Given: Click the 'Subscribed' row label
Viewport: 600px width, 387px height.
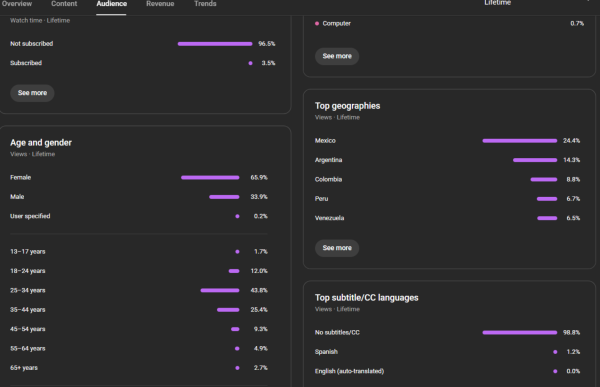Looking at the screenshot, I should coord(26,63).
